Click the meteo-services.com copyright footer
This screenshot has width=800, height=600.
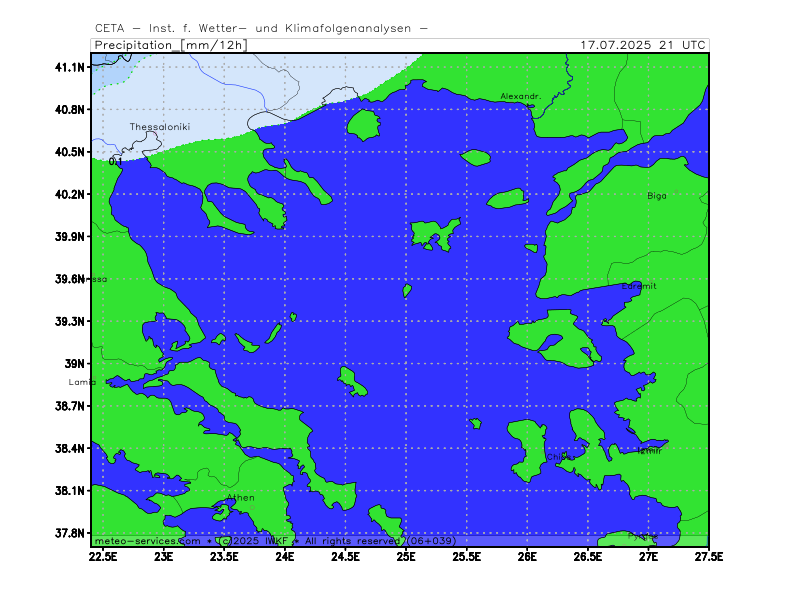click(275, 541)
